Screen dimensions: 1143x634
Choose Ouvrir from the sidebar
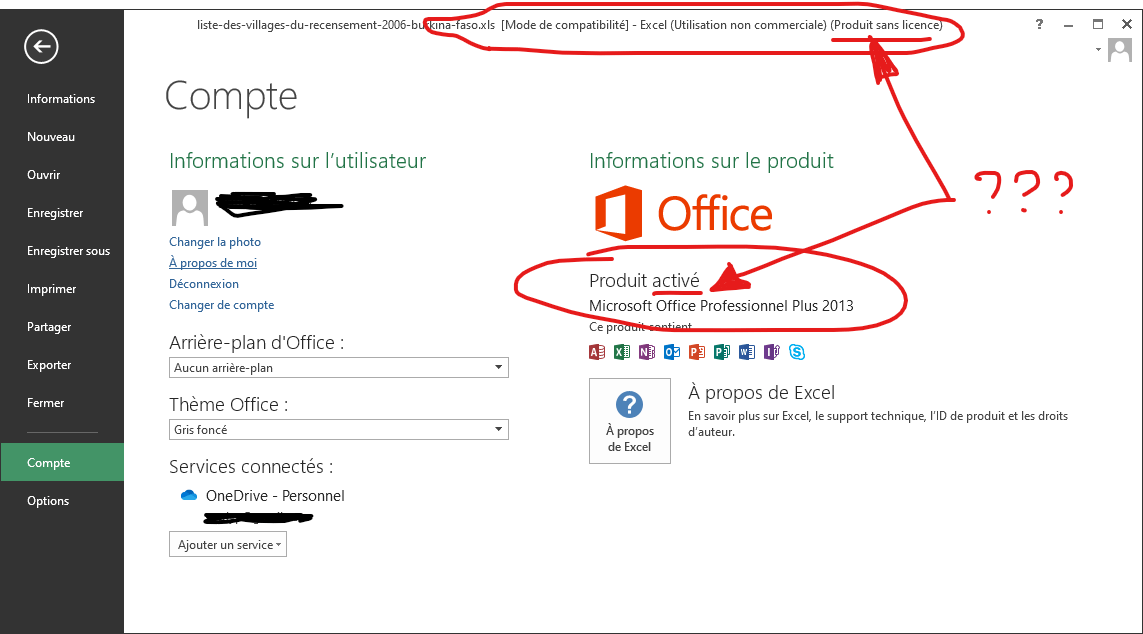point(44,175)
